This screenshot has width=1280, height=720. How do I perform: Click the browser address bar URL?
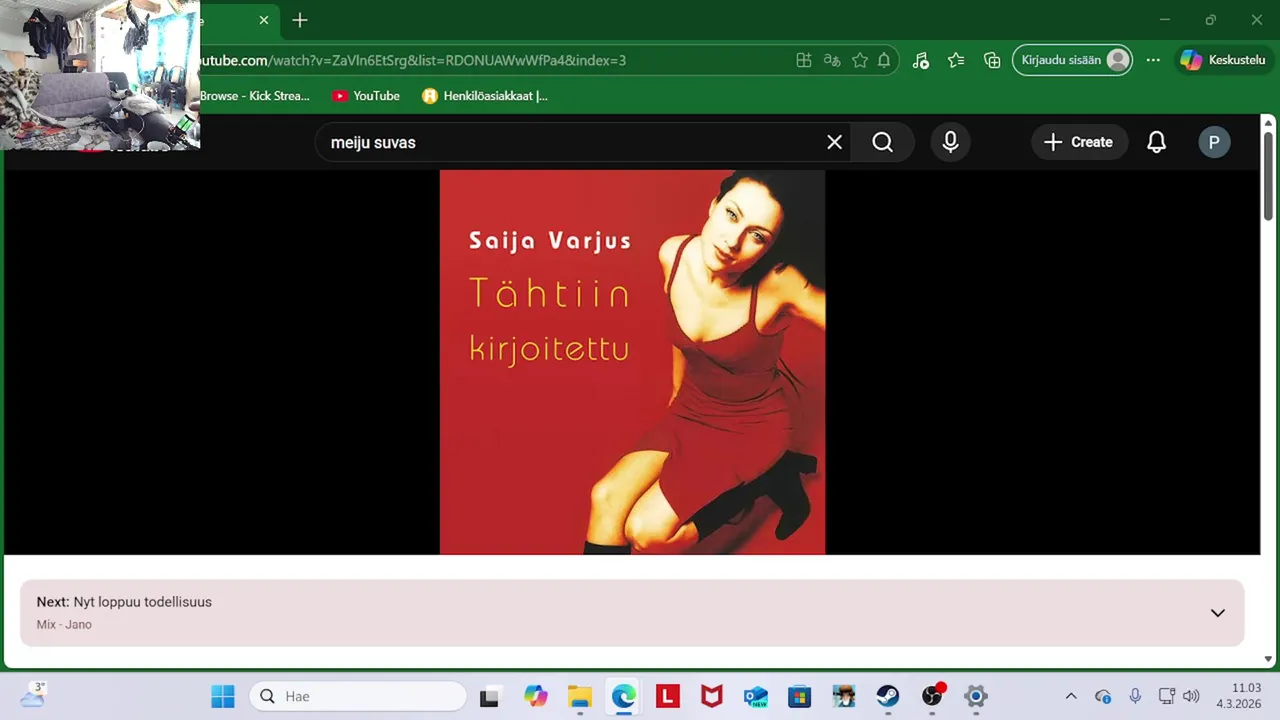pyautogui.click(x=412, y=60)
